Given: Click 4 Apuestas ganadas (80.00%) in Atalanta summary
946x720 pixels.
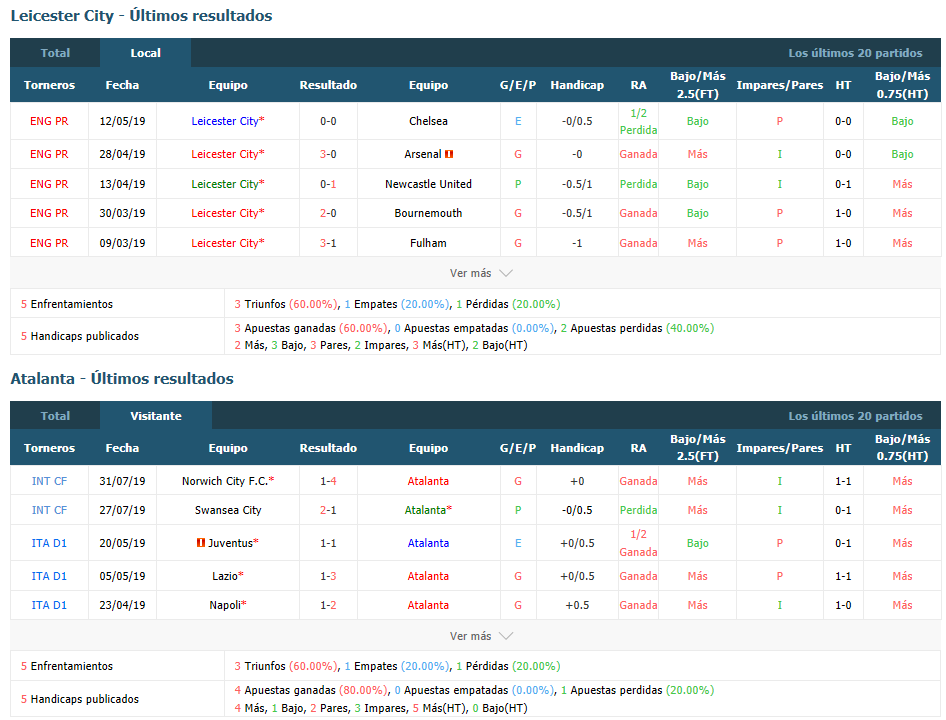Looking at the screenshot, I should pos(311,690).
